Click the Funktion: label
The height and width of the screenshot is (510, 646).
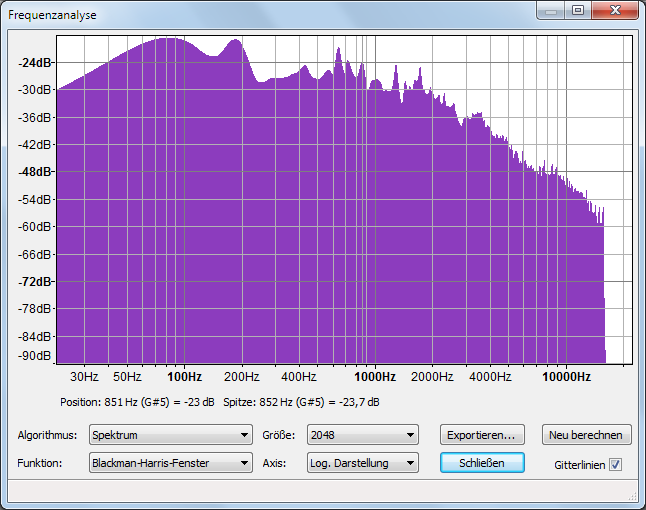tap(40, 463)
